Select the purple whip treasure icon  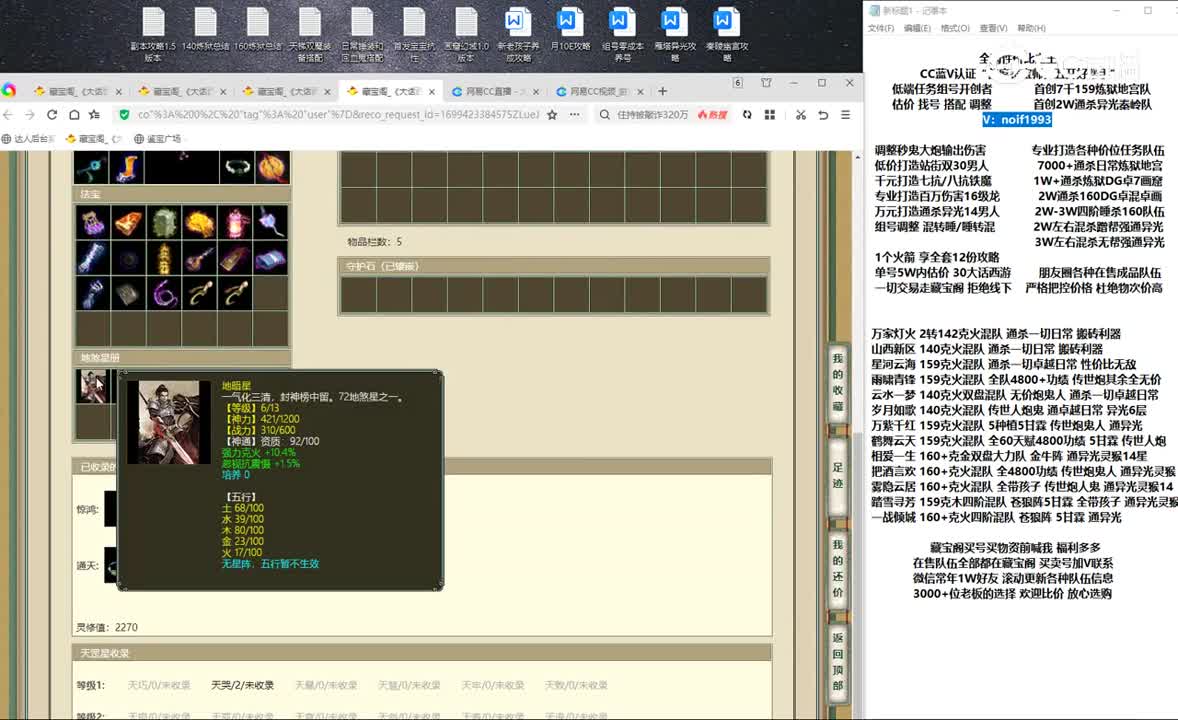pos(163,293)
